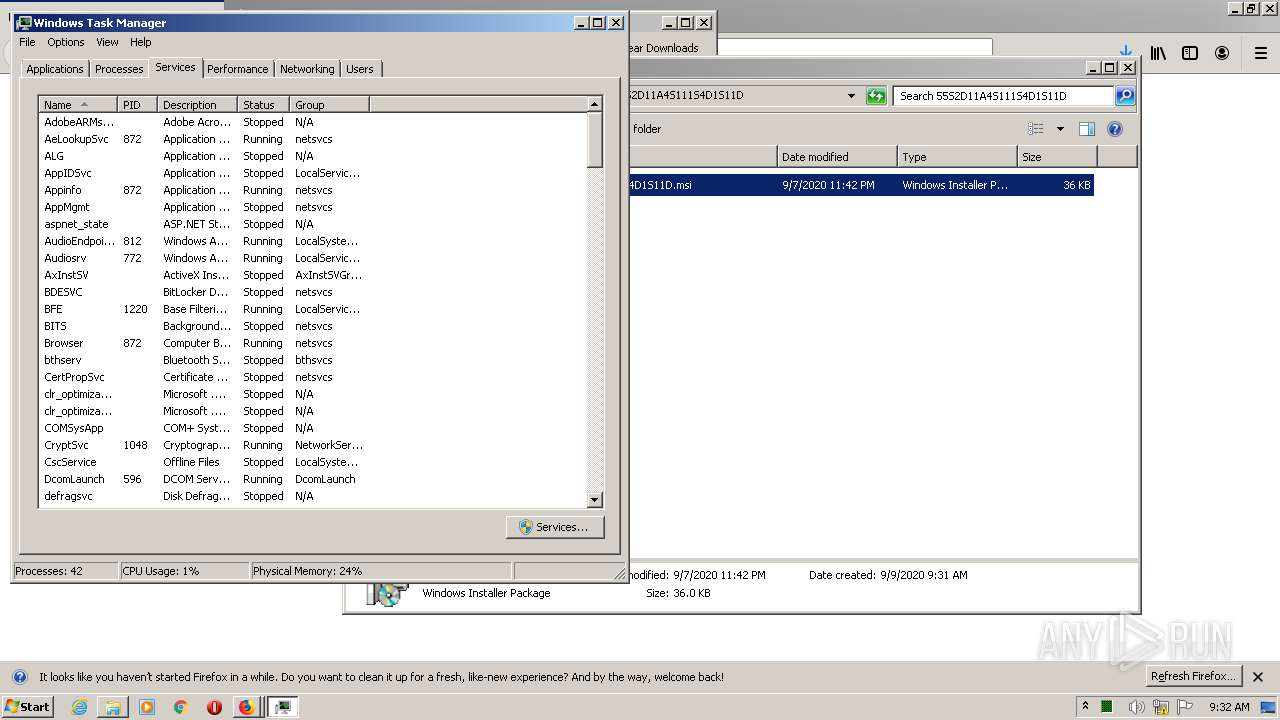The height and width of the screenshot is (720, 1280).
Task: Click Windows Installer Package icon in details pane
Action: coord(387,593)
